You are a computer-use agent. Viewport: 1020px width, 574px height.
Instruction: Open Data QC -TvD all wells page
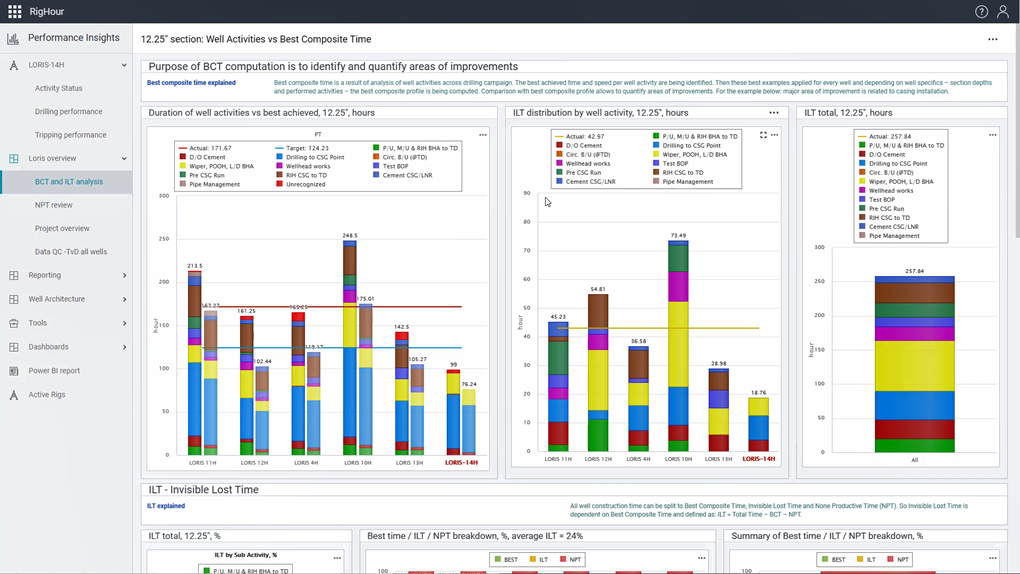tap(71, 252)
